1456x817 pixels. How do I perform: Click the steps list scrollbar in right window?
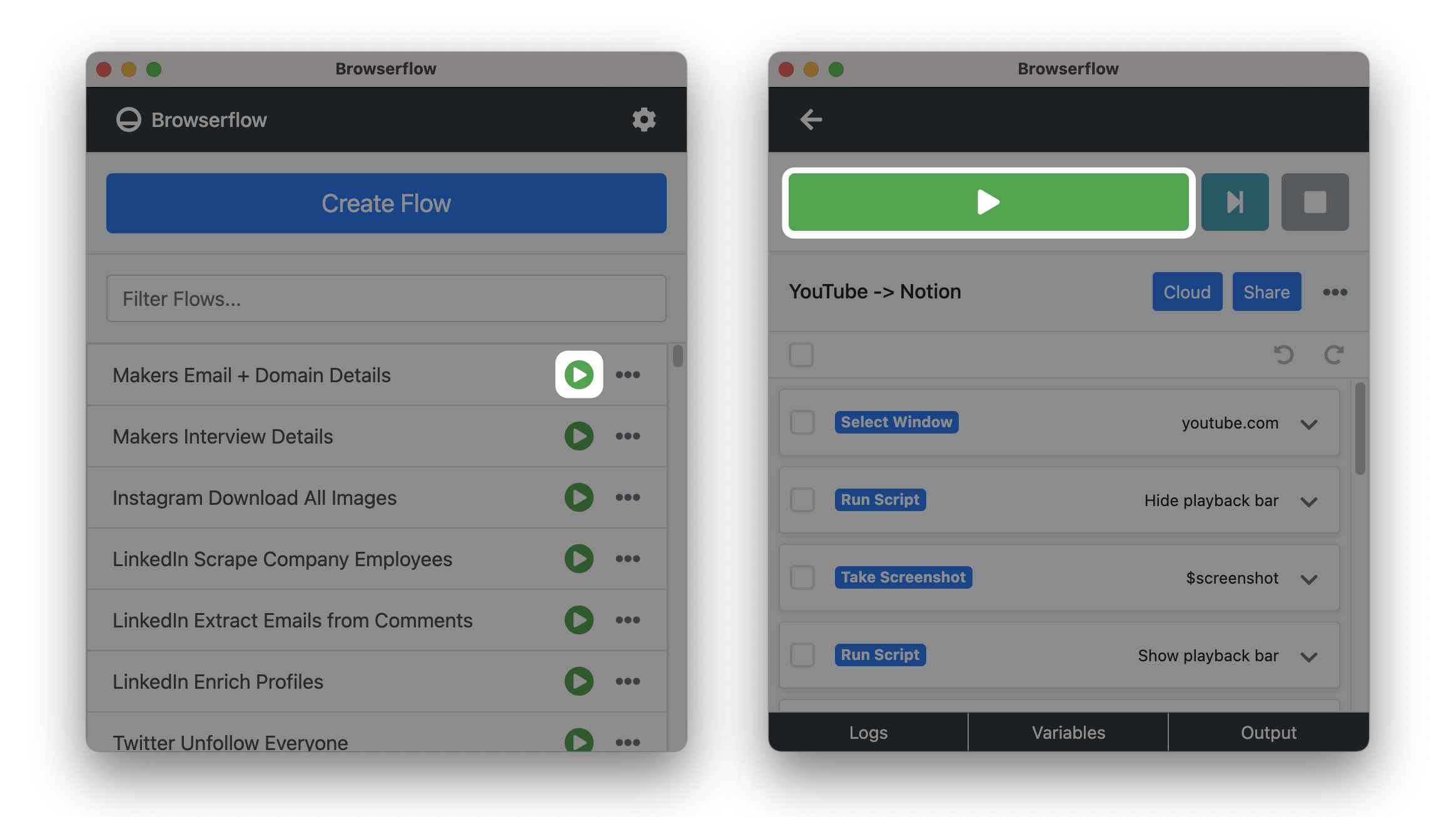[x=1360, y=429]
